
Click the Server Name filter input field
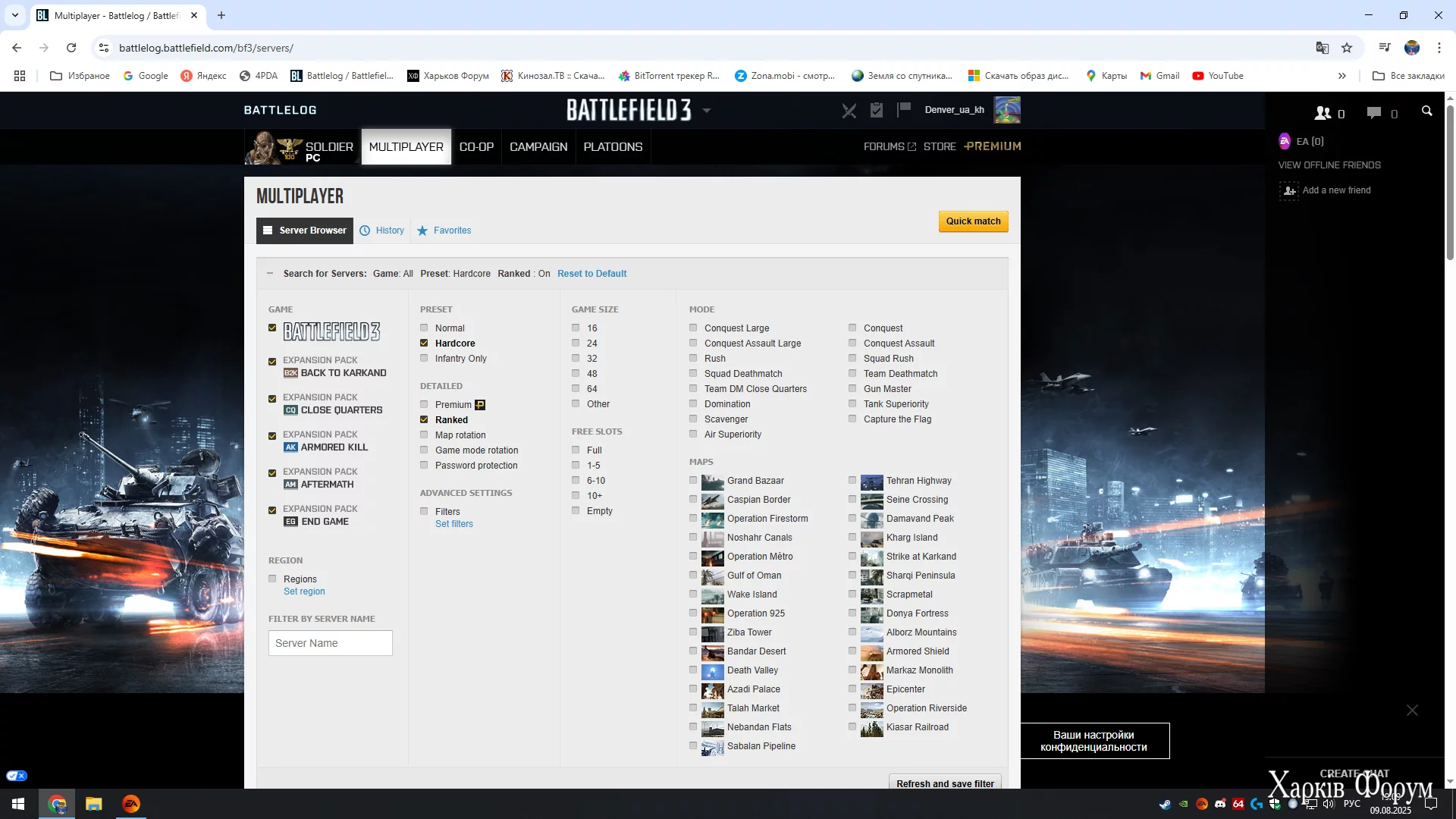330,643
